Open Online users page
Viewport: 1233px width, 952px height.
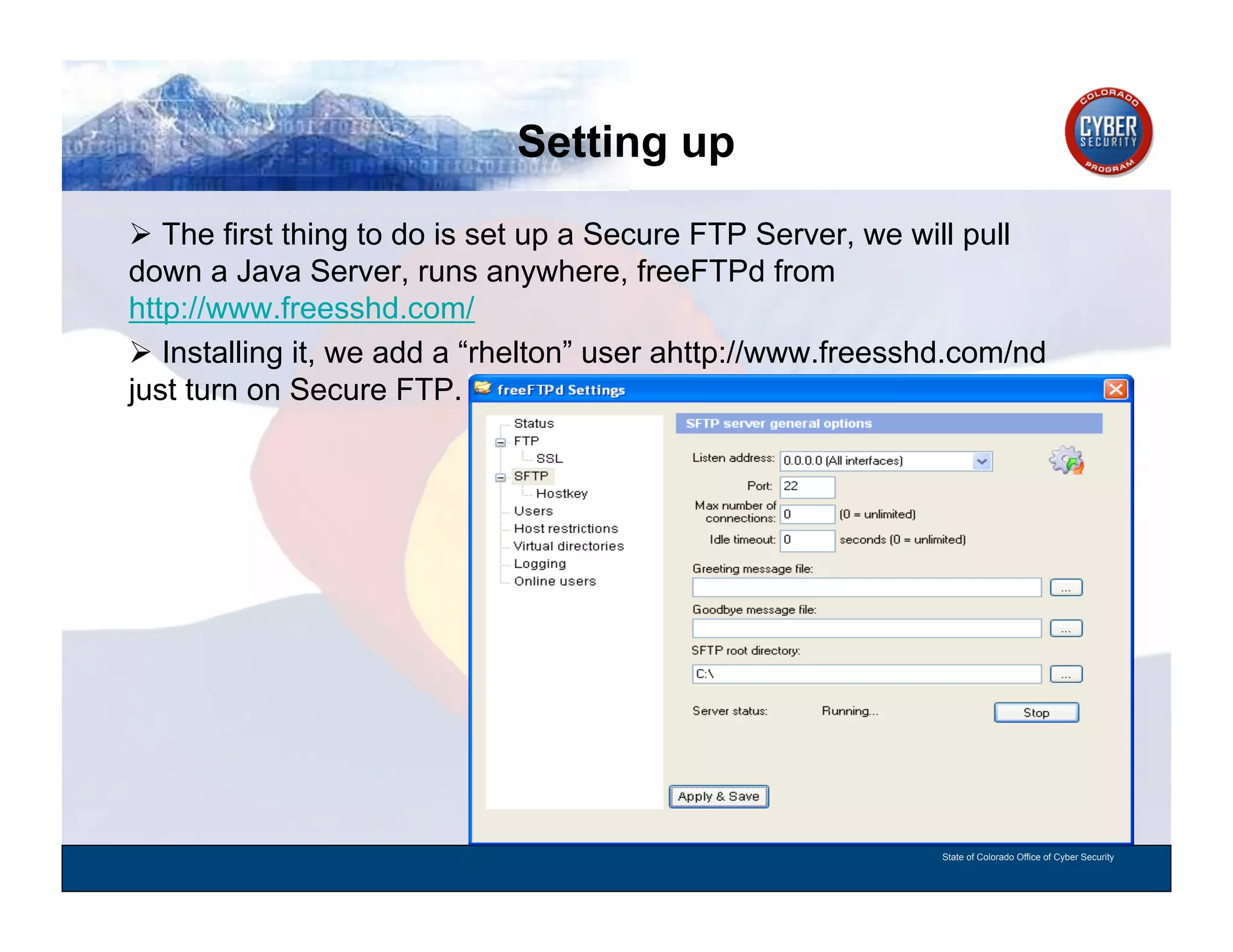pos(554,581)
